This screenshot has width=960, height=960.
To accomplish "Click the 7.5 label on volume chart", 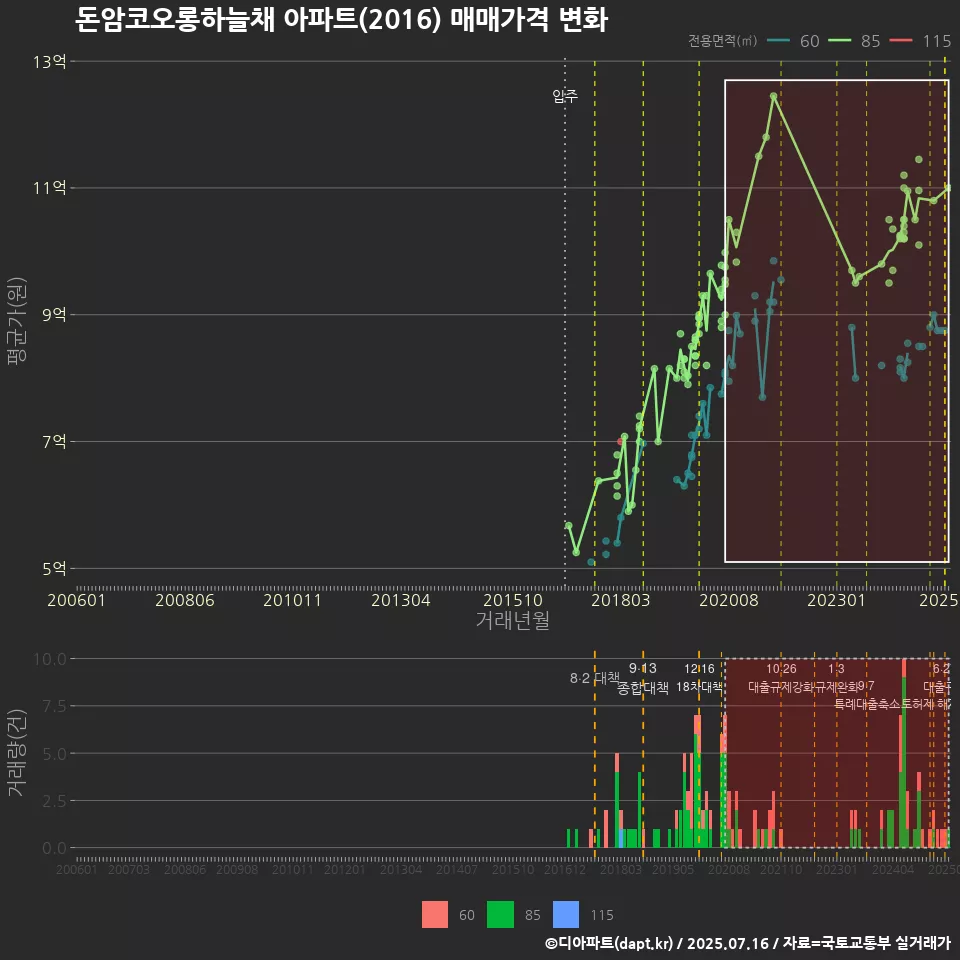I will pos(54,707).
